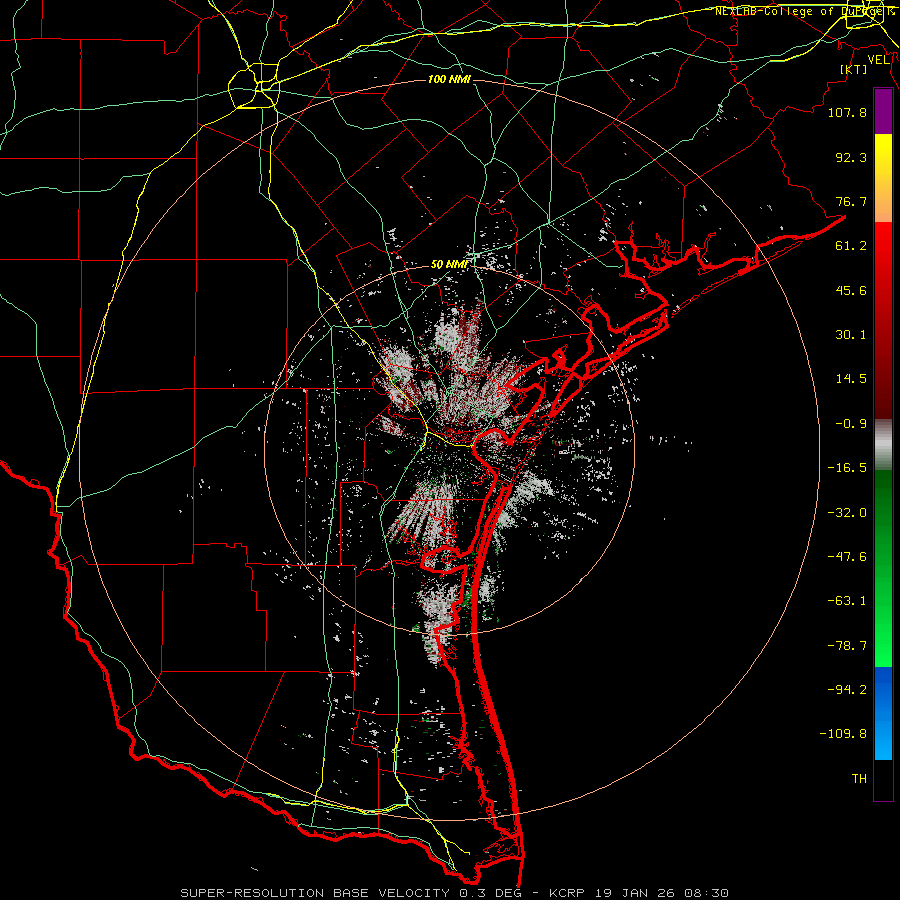
Task: Pick the green inbound segment of the color bar
Action: tap(883, 568)
